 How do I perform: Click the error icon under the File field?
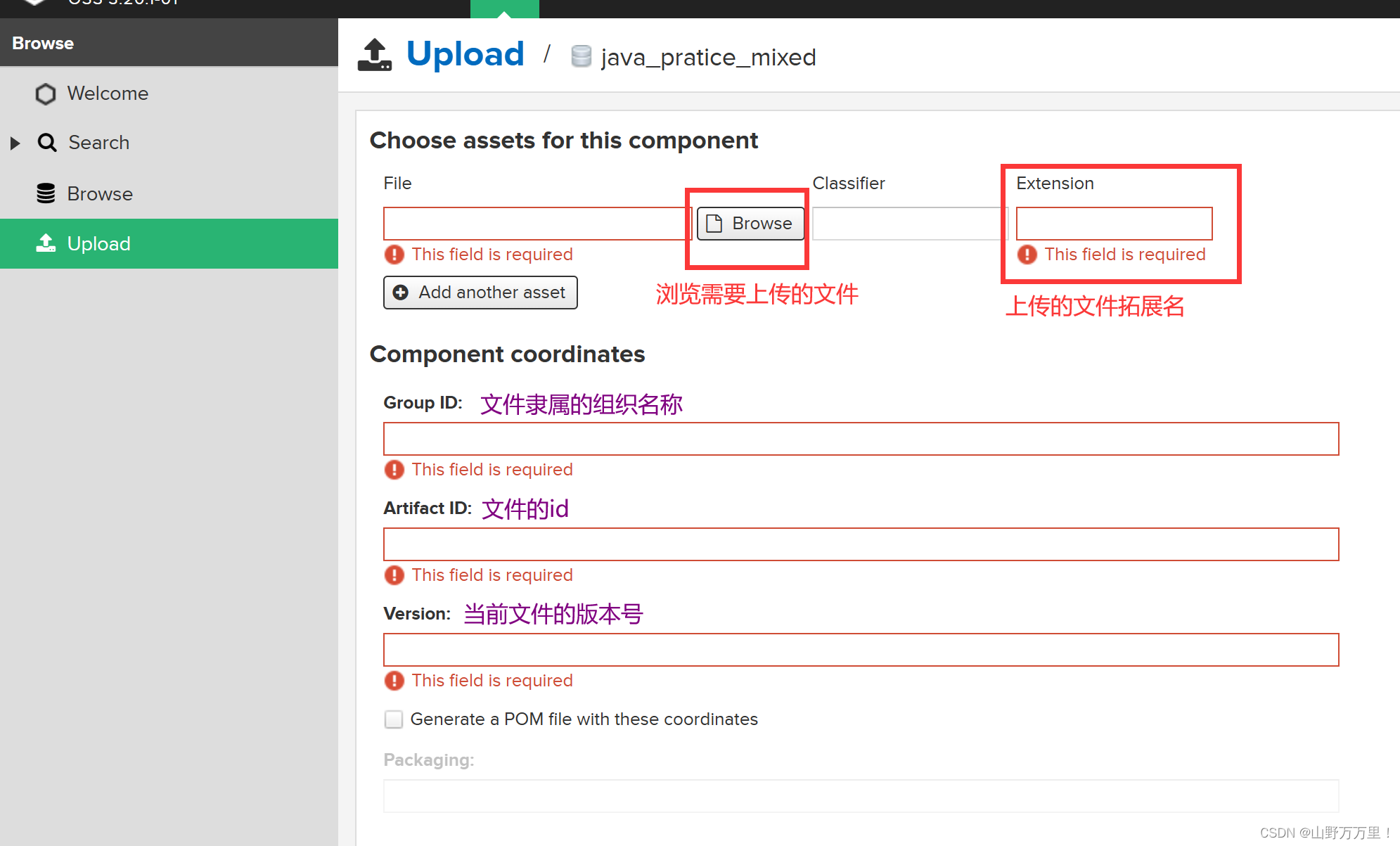[394, 255]
